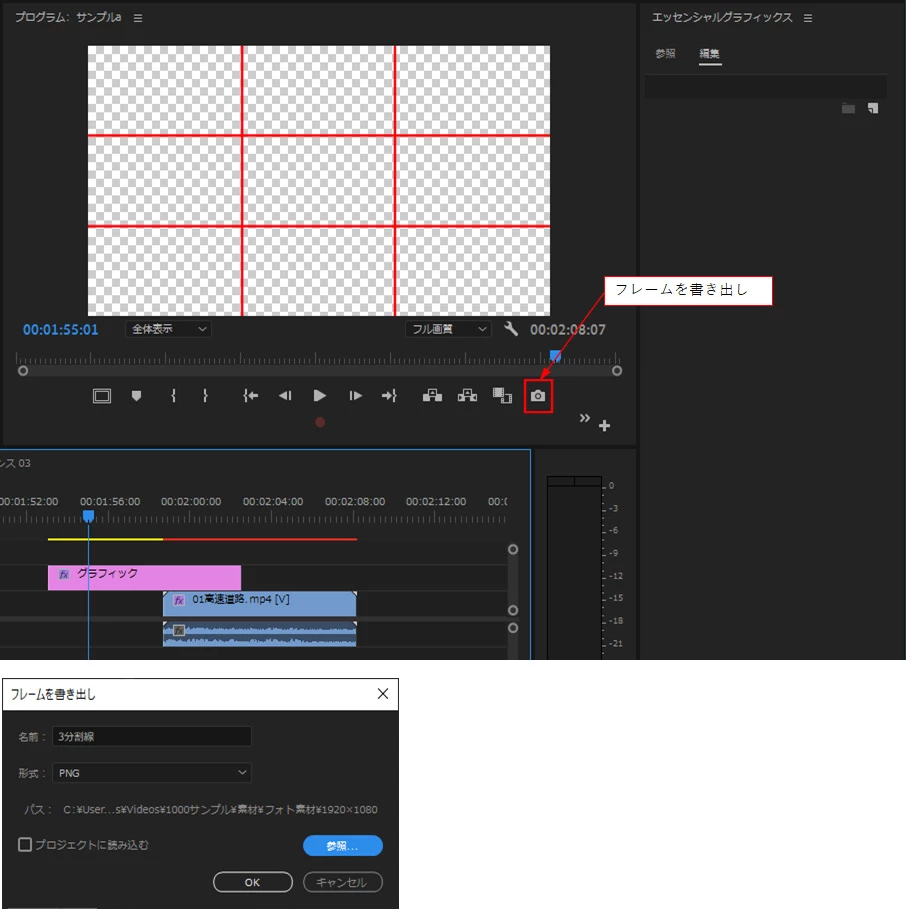Step forward one frame

tap(355, 396)
